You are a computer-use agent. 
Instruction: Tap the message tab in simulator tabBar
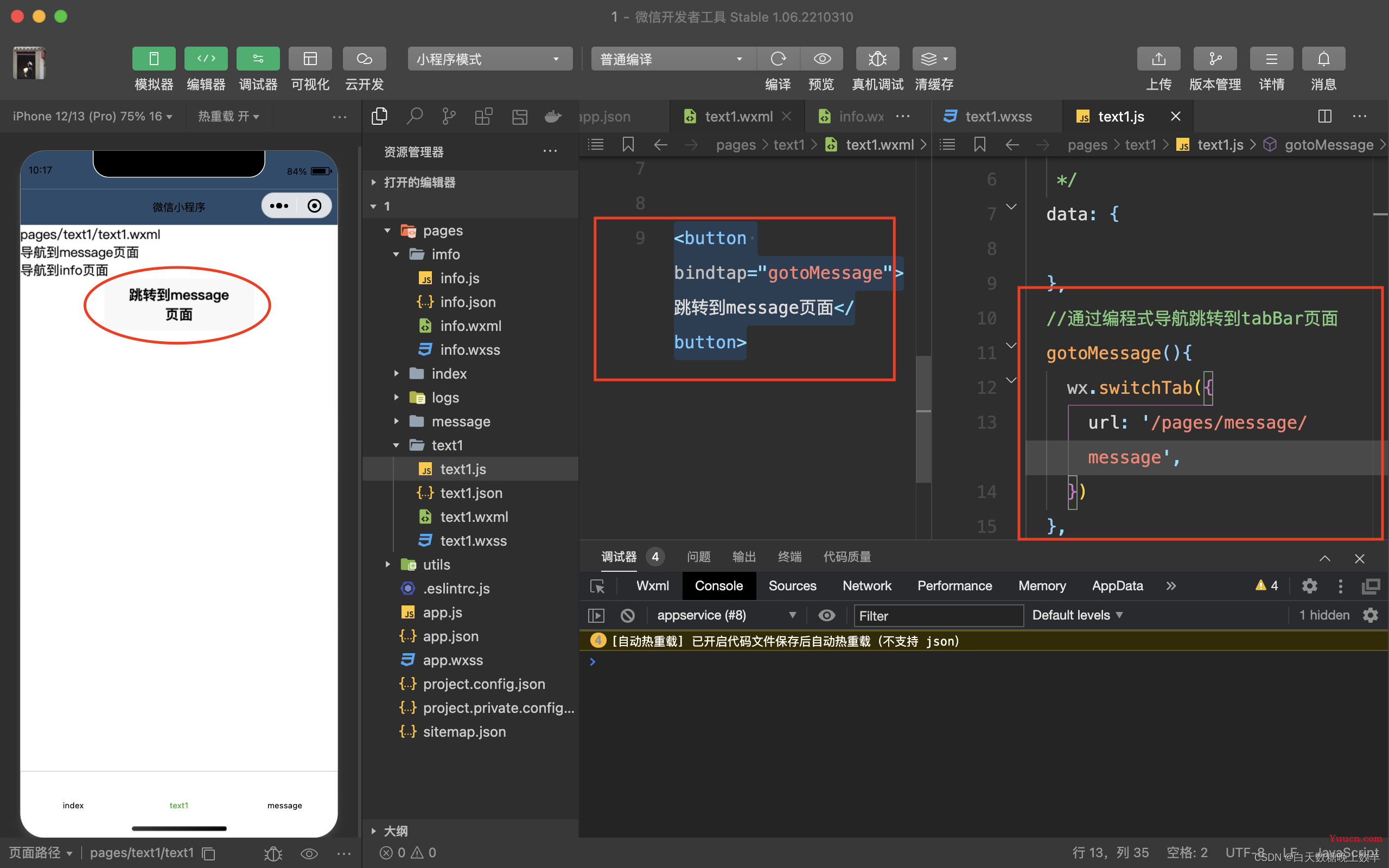285,805
